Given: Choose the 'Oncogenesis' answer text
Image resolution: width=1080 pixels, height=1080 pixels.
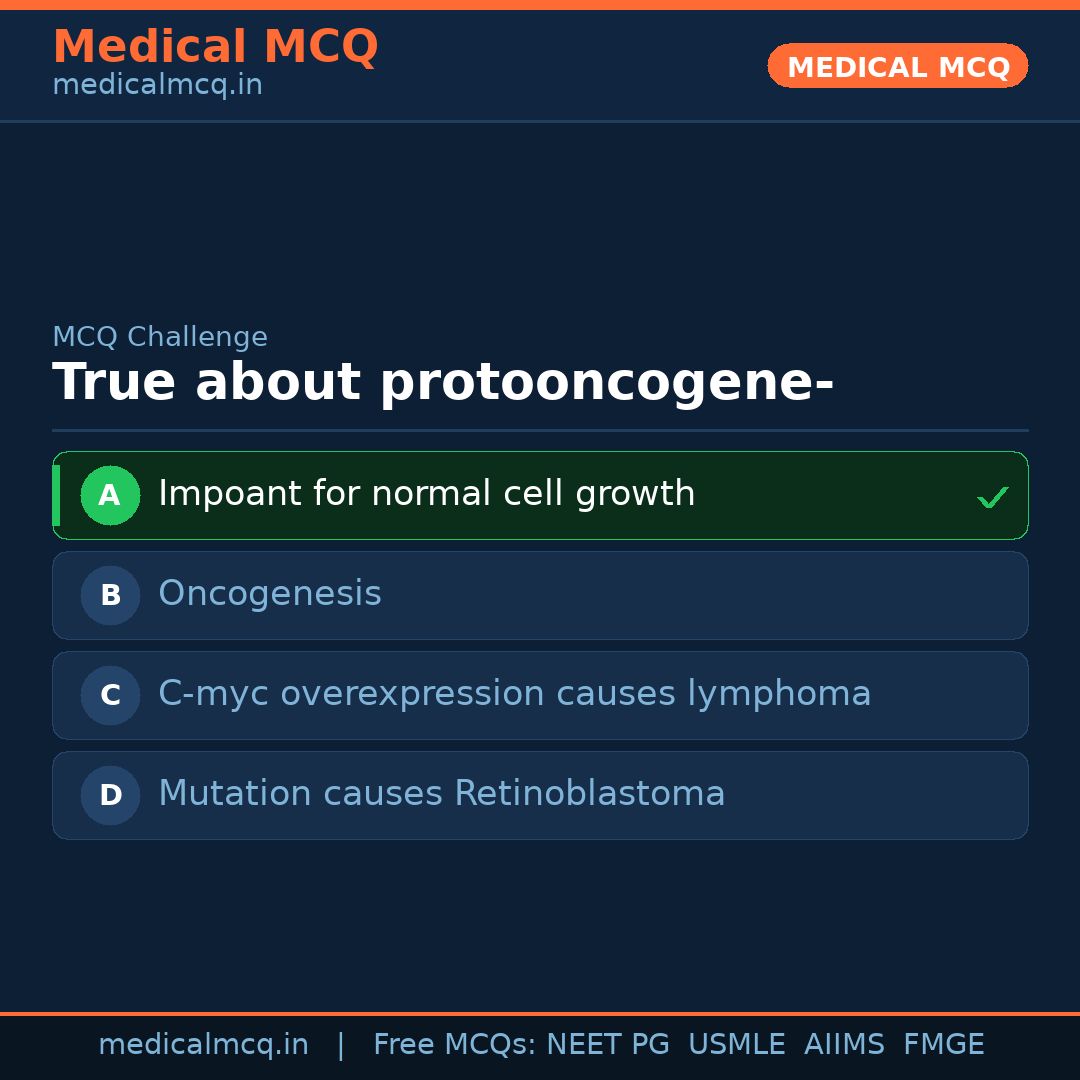Looking at the screenshot, I should 270,594.
